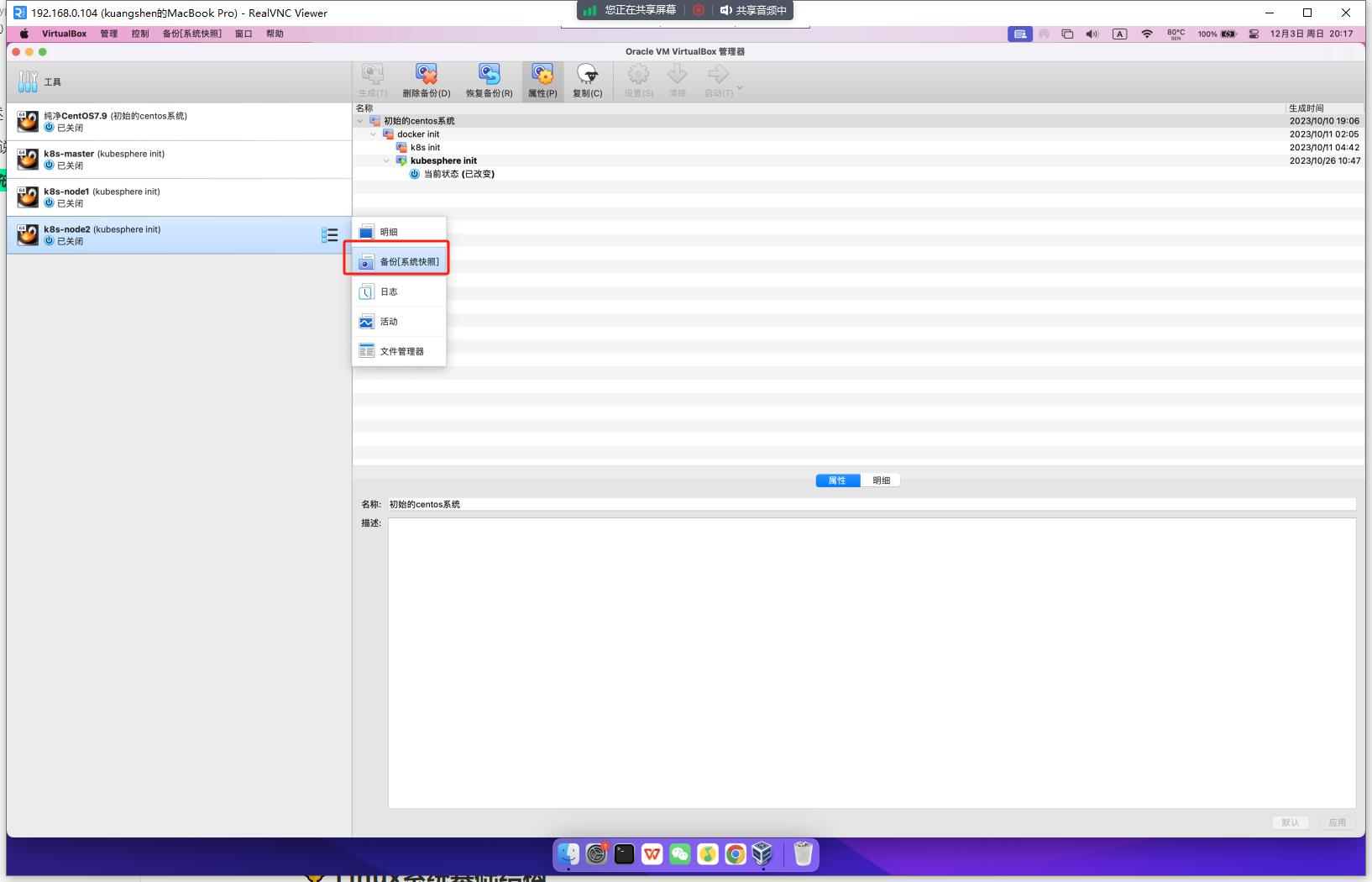
Task: Open the VirtualBox menu in menu bar
Action: (65, 34)
